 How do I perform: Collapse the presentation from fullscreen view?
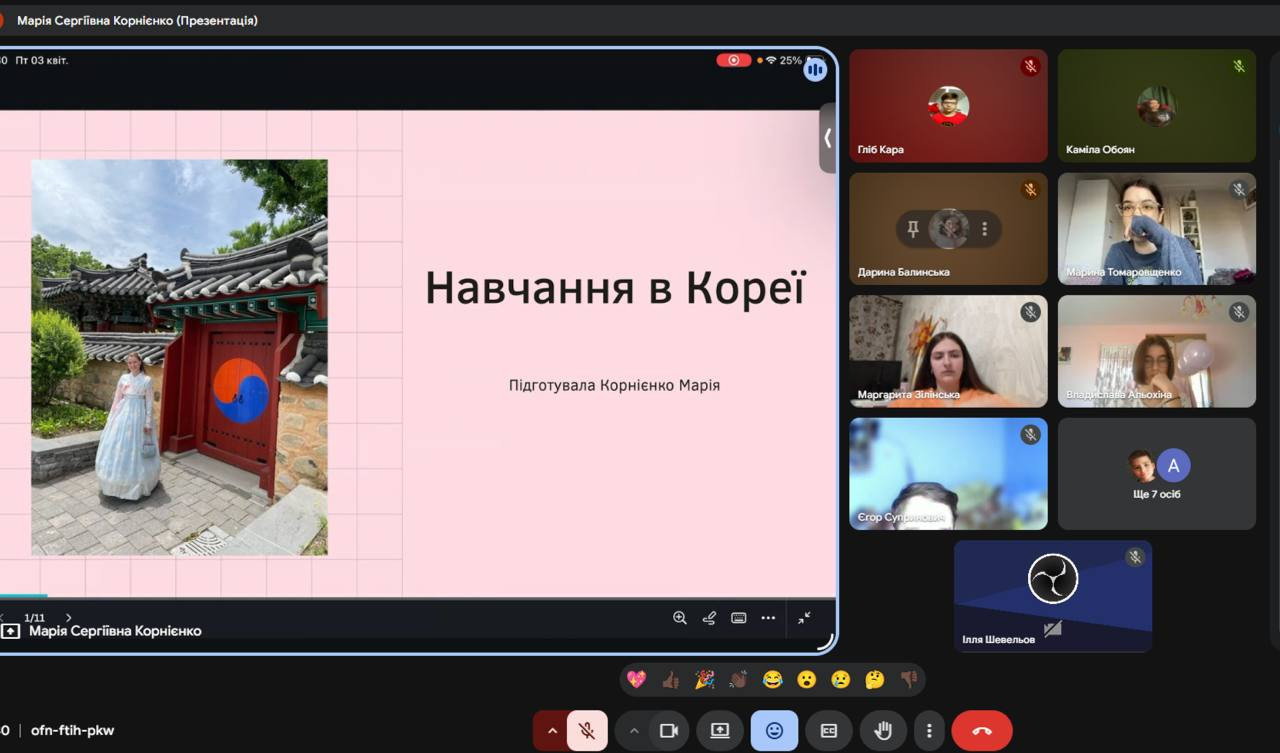pos(804,618)
